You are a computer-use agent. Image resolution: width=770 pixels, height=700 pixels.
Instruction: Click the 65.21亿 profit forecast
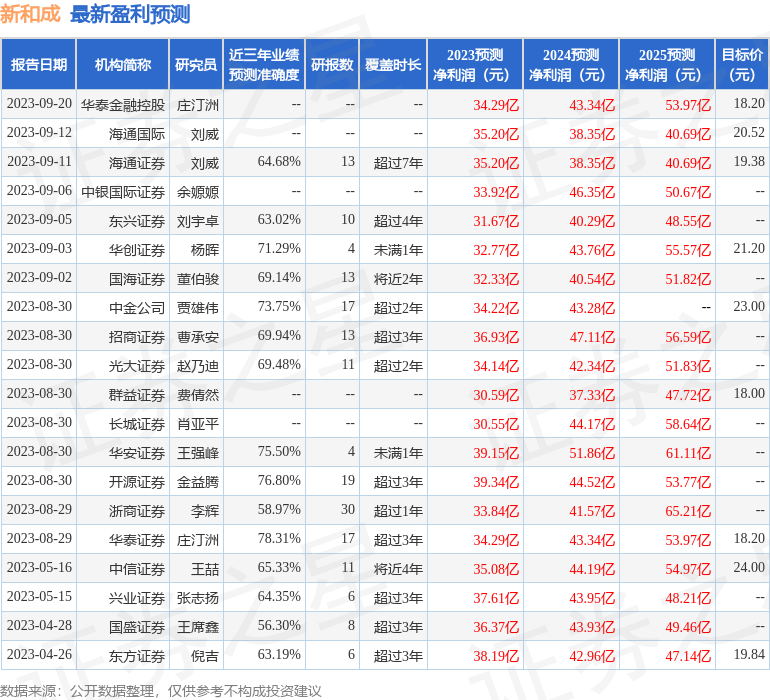point(688,511)
